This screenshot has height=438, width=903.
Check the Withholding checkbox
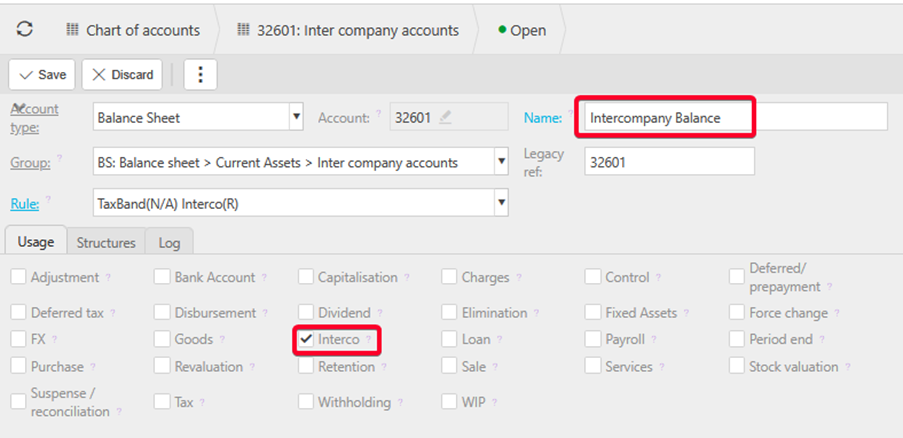tap(305, 402)
